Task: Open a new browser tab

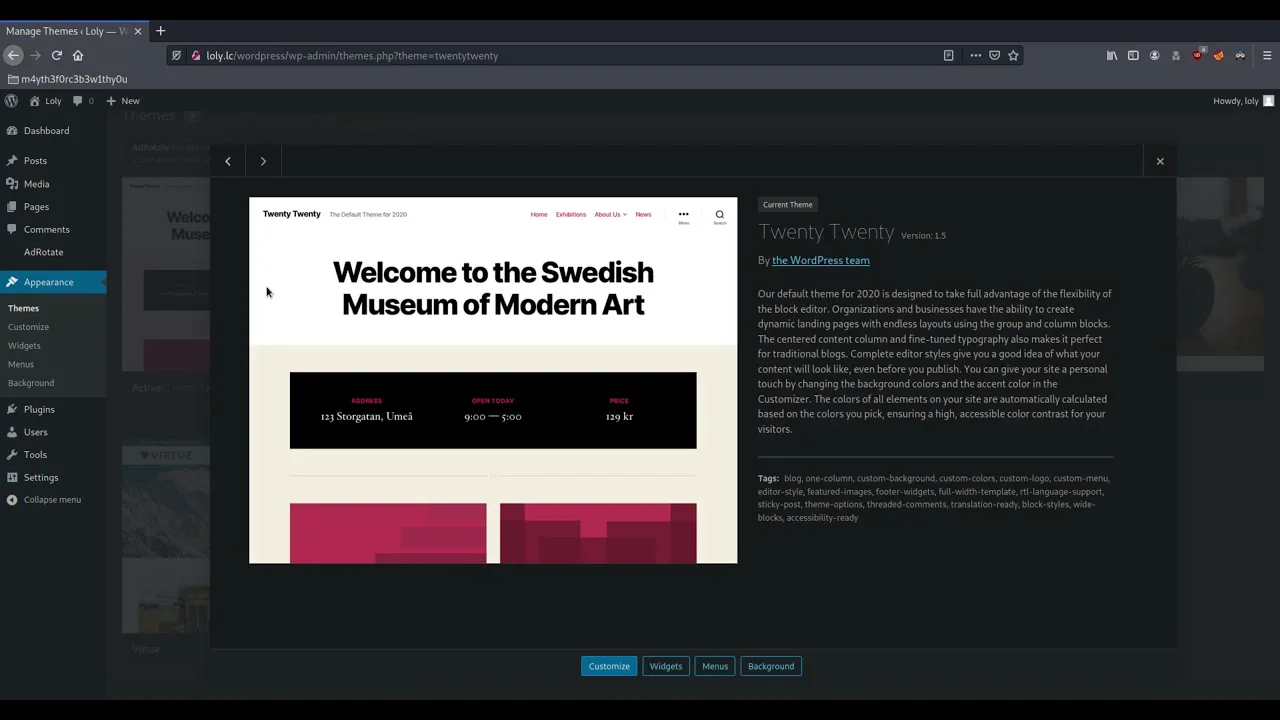Action: [160, 31]
